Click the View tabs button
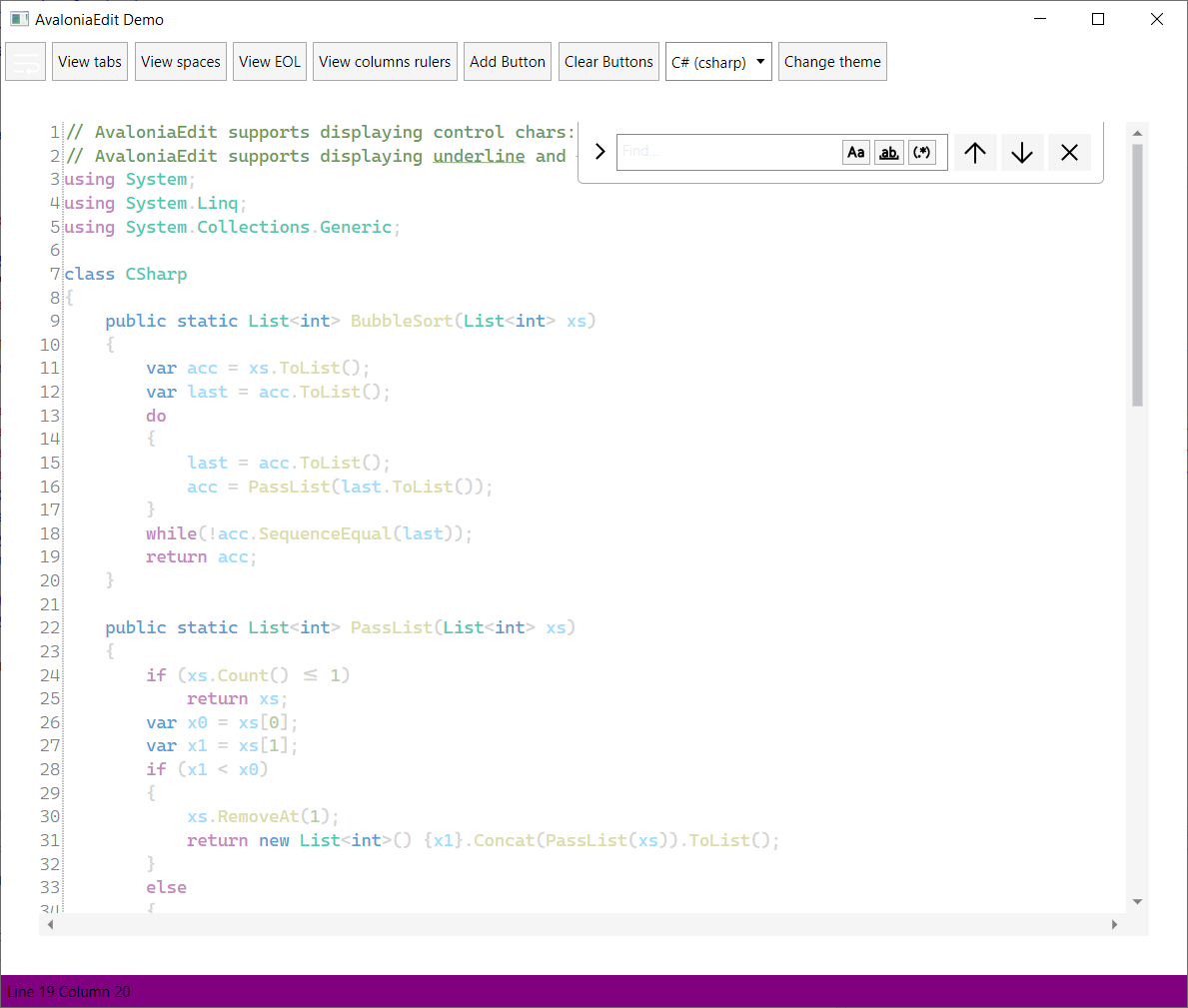1188x1008 pixels. 89,61
